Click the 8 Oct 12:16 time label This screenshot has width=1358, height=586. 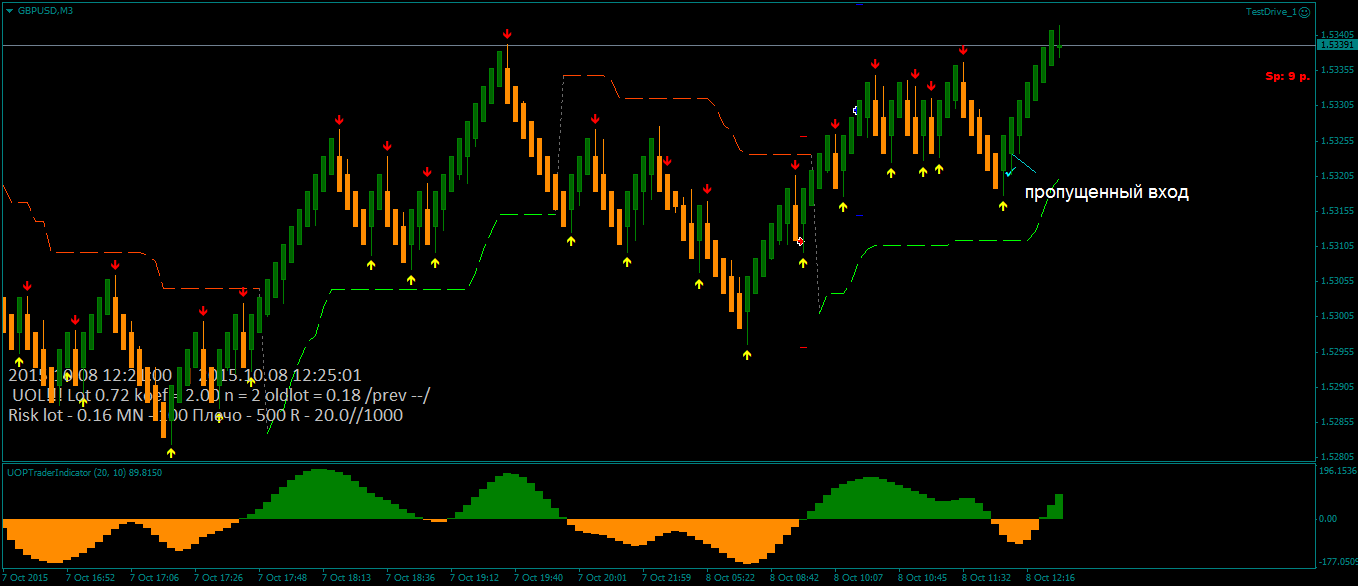1051,577
